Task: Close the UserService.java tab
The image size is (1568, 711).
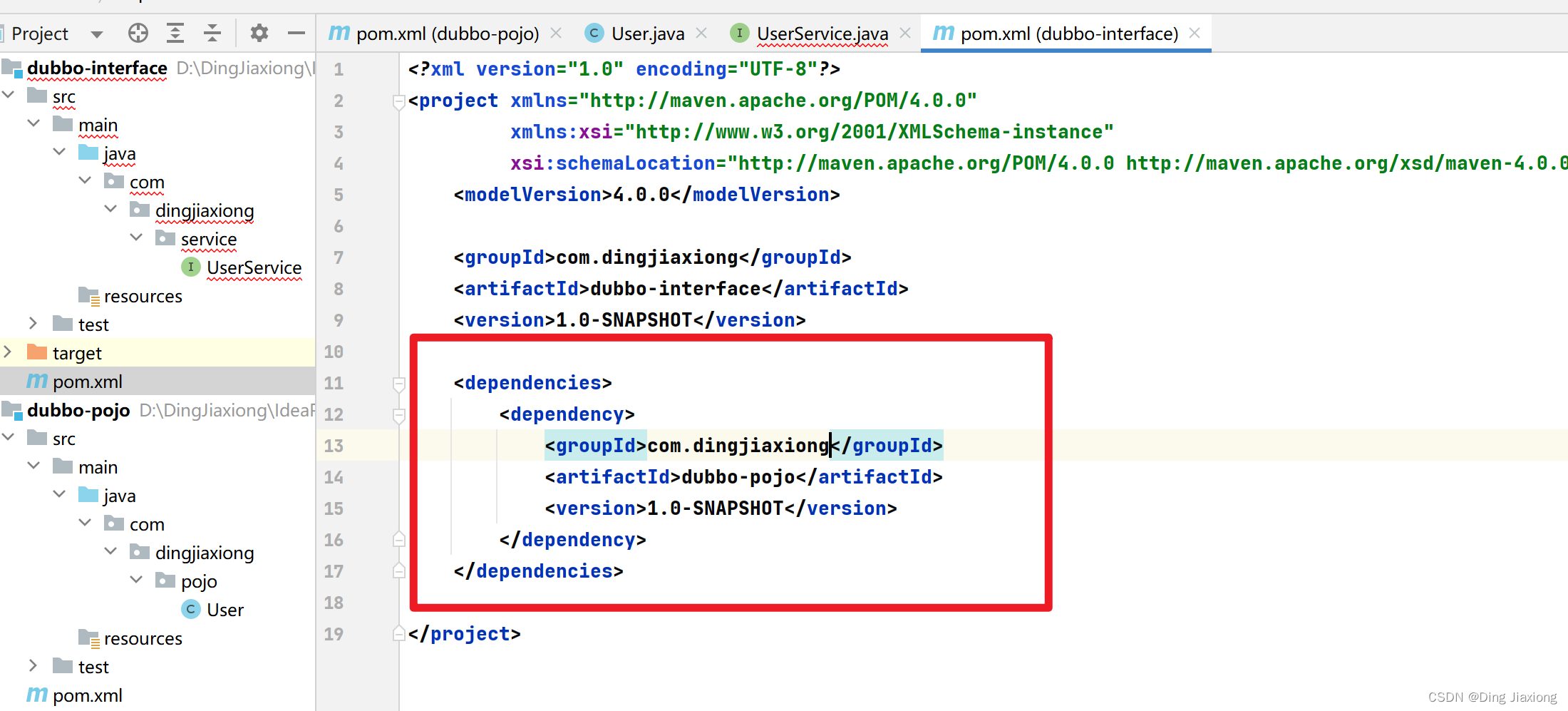Action: point(905,33)
